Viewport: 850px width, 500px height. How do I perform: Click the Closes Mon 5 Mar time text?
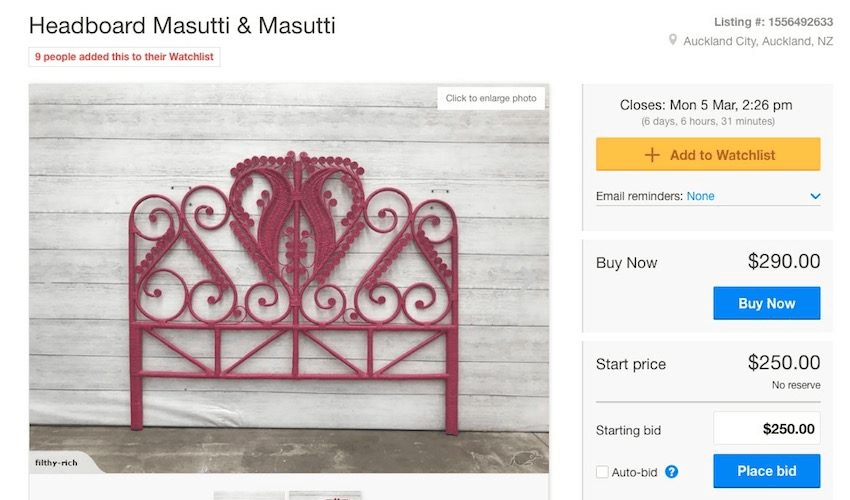[x=706, y=104]
